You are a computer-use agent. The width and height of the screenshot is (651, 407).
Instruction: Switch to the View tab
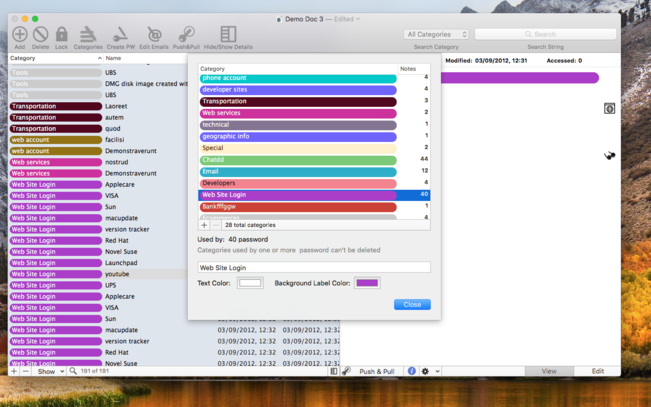point(549,371)
